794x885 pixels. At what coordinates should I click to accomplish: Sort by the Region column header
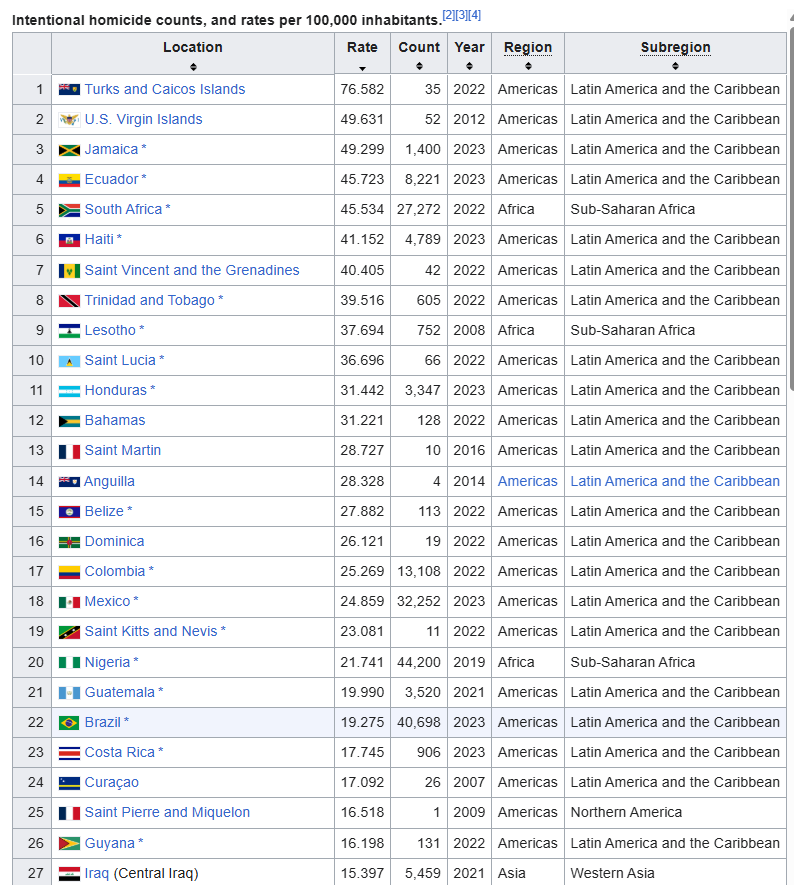point(527,54)
